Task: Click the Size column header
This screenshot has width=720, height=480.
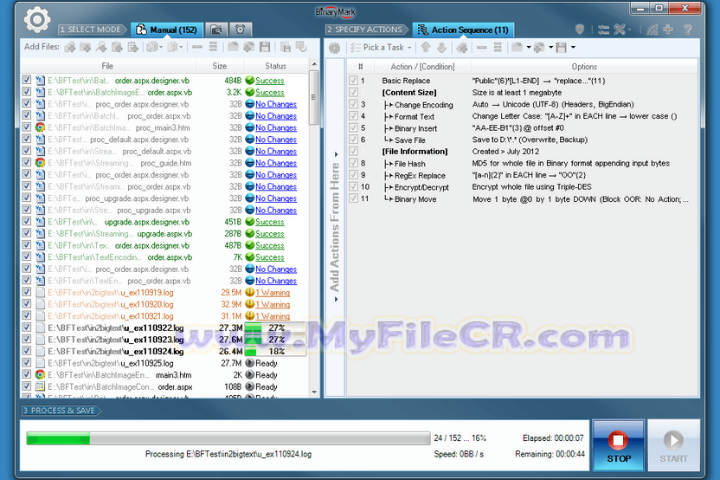Action: [219, 66]
